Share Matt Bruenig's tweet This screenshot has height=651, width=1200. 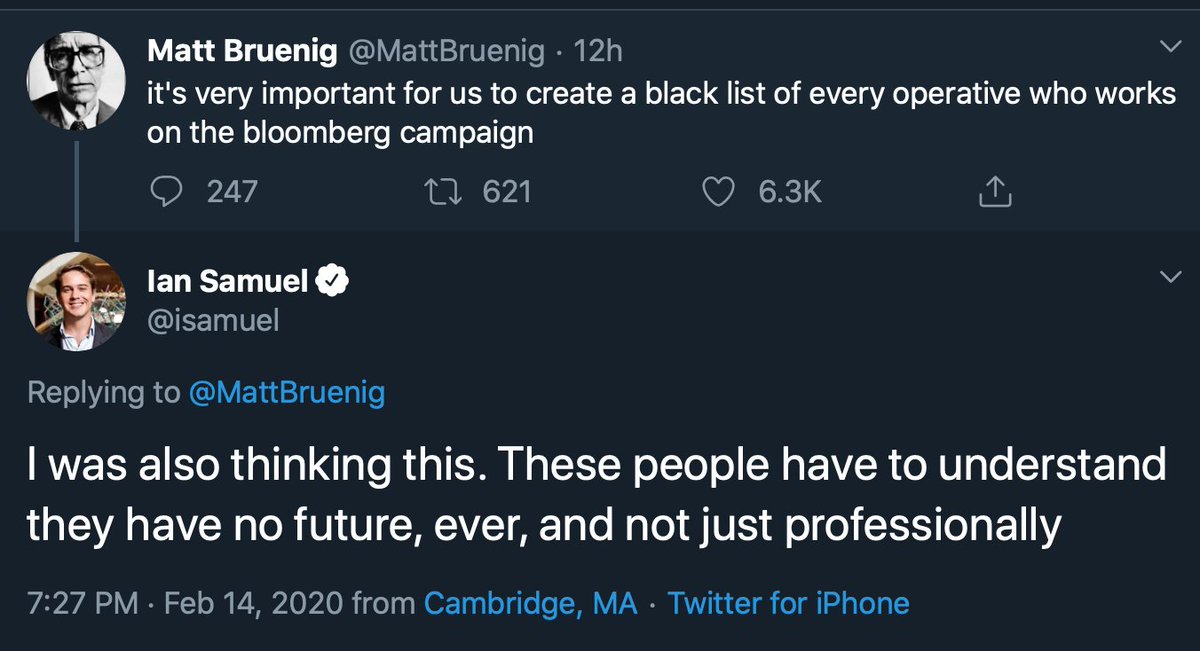(x=995, y=192)
